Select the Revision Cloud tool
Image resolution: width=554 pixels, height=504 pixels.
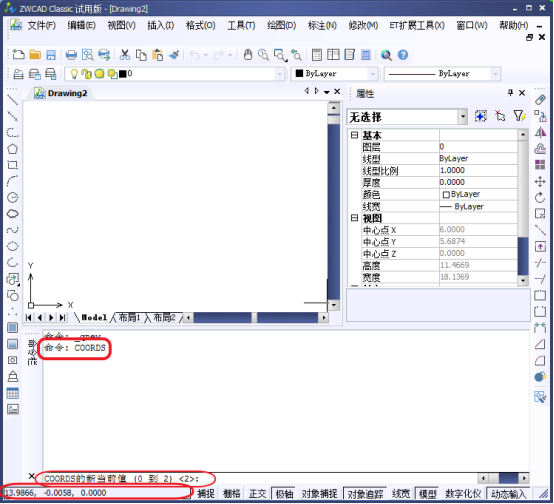[x=13, y=213]
